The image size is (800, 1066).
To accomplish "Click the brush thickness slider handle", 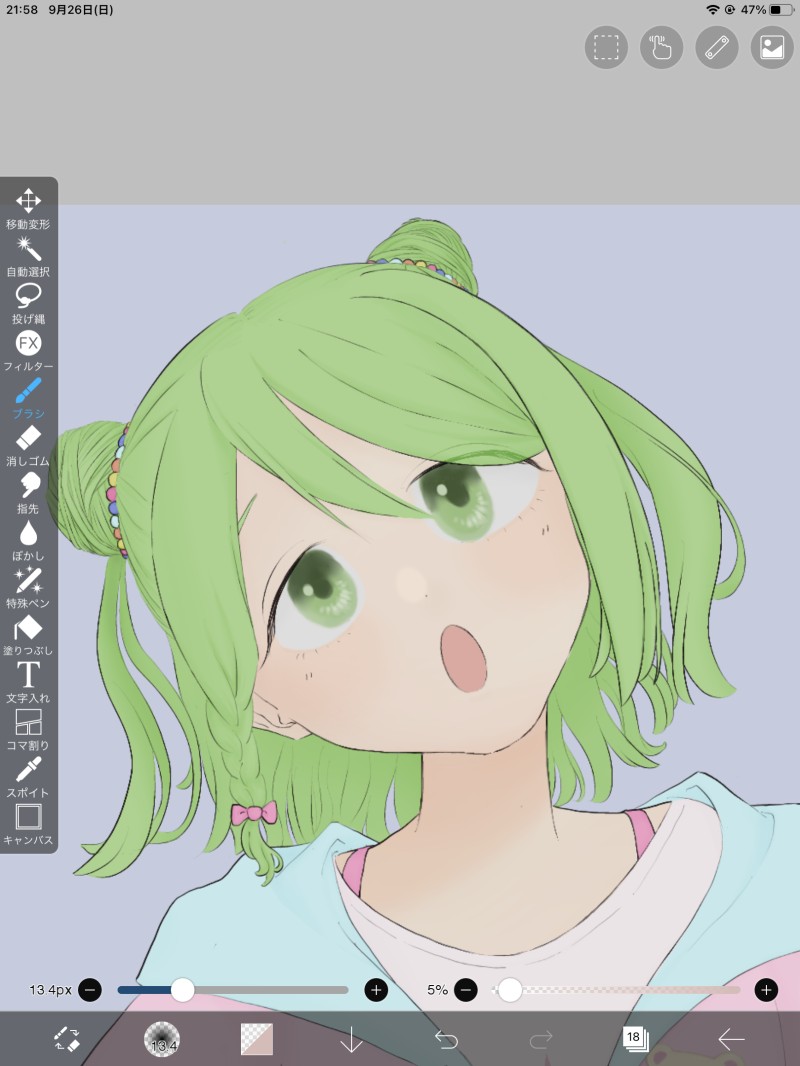I will [x=182, y=990].
